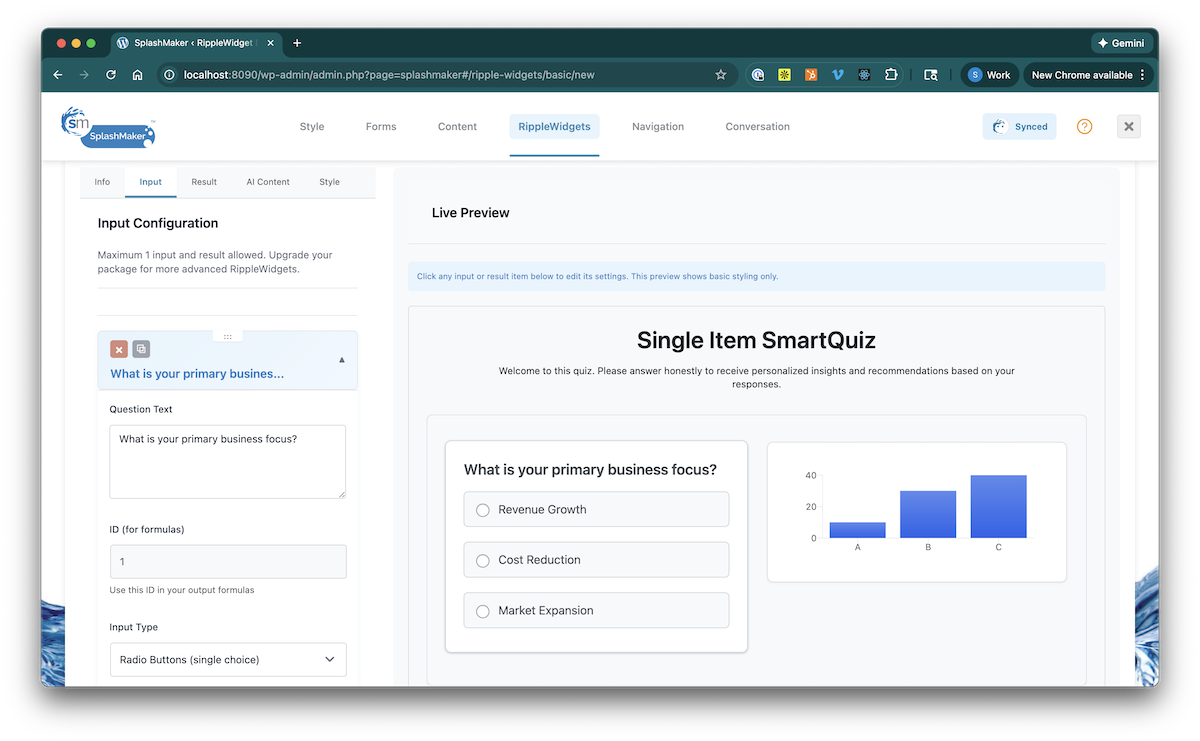Image resolution: width=1200 pixels, height=741 pixels.
Task: Reload the page in the browser
Action: coord(111,75)
